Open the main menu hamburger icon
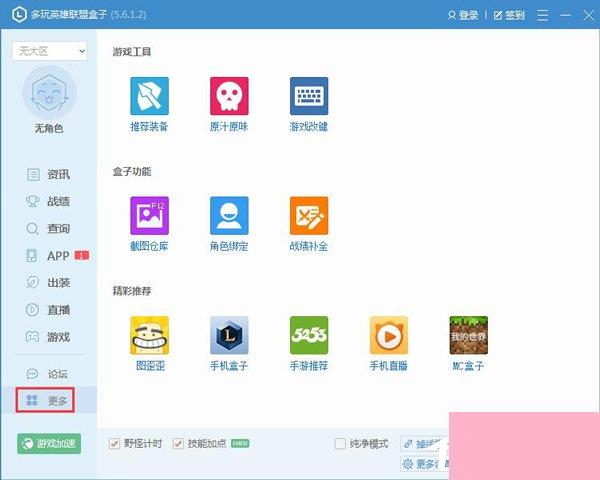This screenshot has width=600, height=480. tap(542, 15)
